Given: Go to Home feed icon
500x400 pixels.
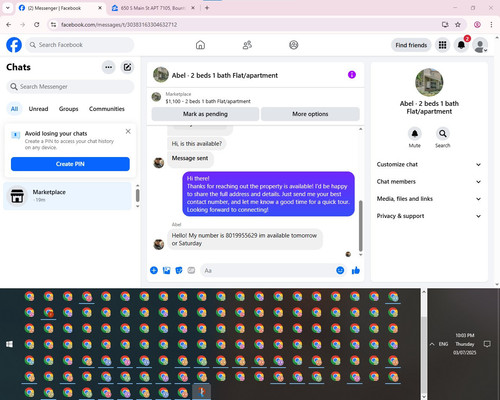Looking at the screenshot, I should pyautogui.click(x=200, y=45).
